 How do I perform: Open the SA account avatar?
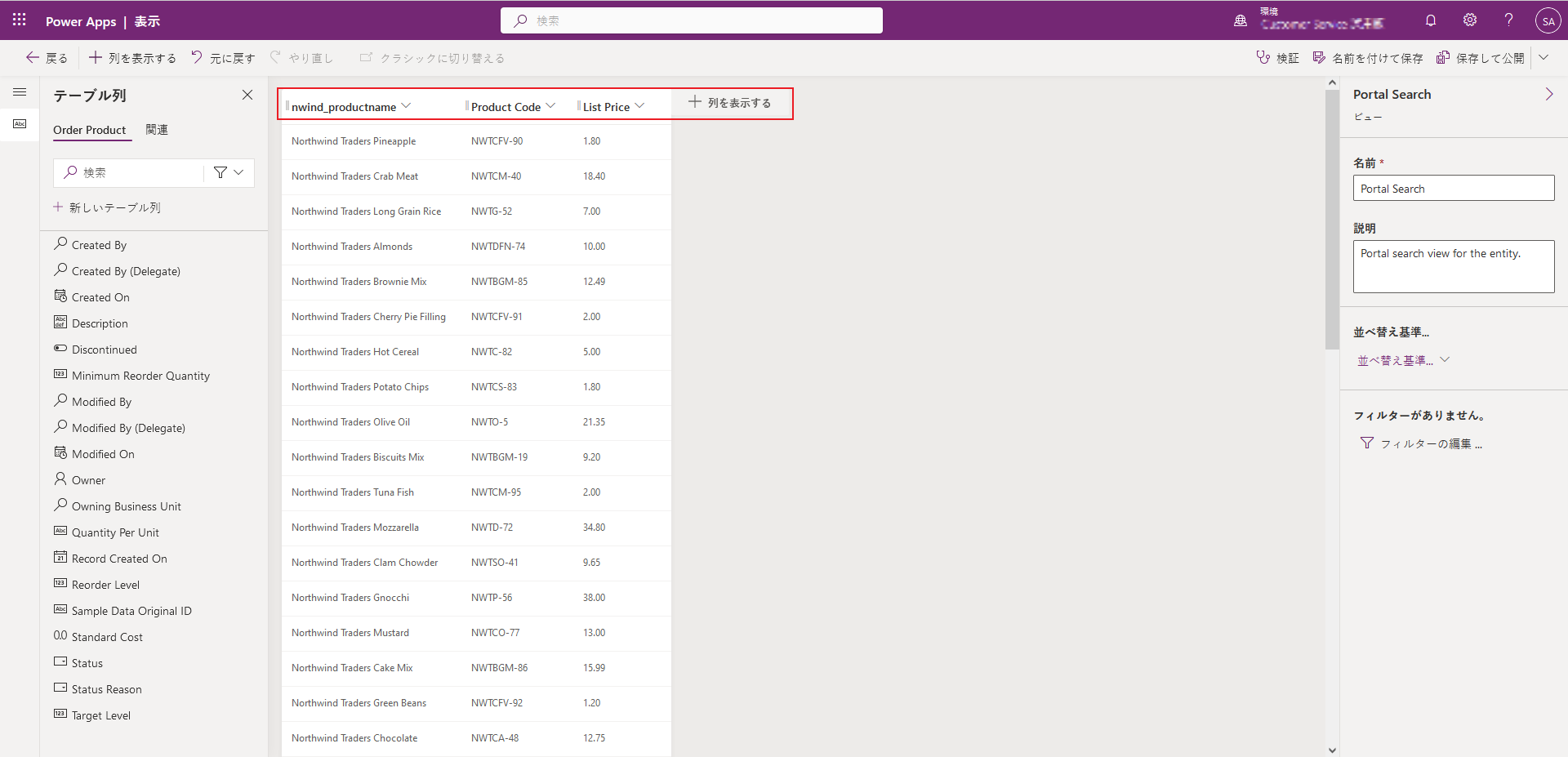pos(1548,20)
